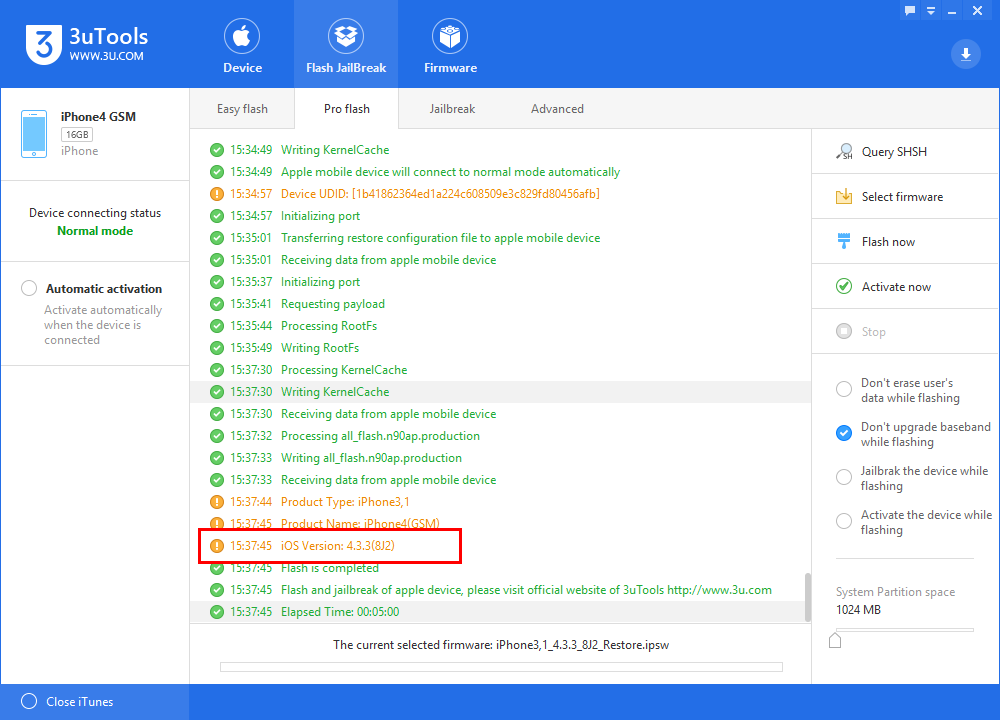1000x720 pixels.
Task: Click the 16GB capacity badge
Action: pyautogui.click(x=77, y=135)
